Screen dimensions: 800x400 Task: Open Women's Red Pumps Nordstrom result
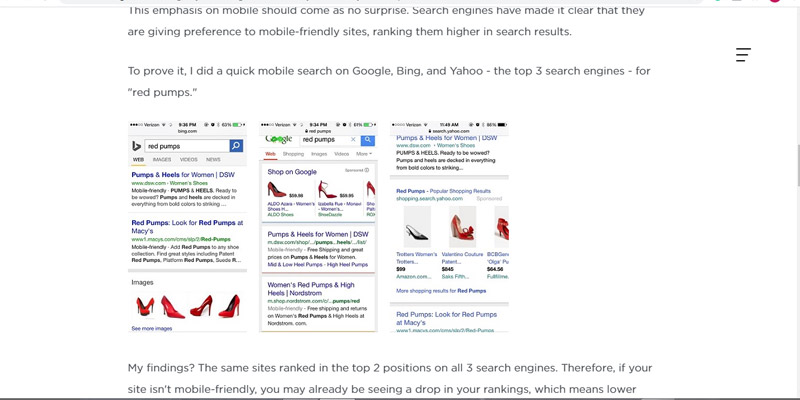click(x=311, y=289)
